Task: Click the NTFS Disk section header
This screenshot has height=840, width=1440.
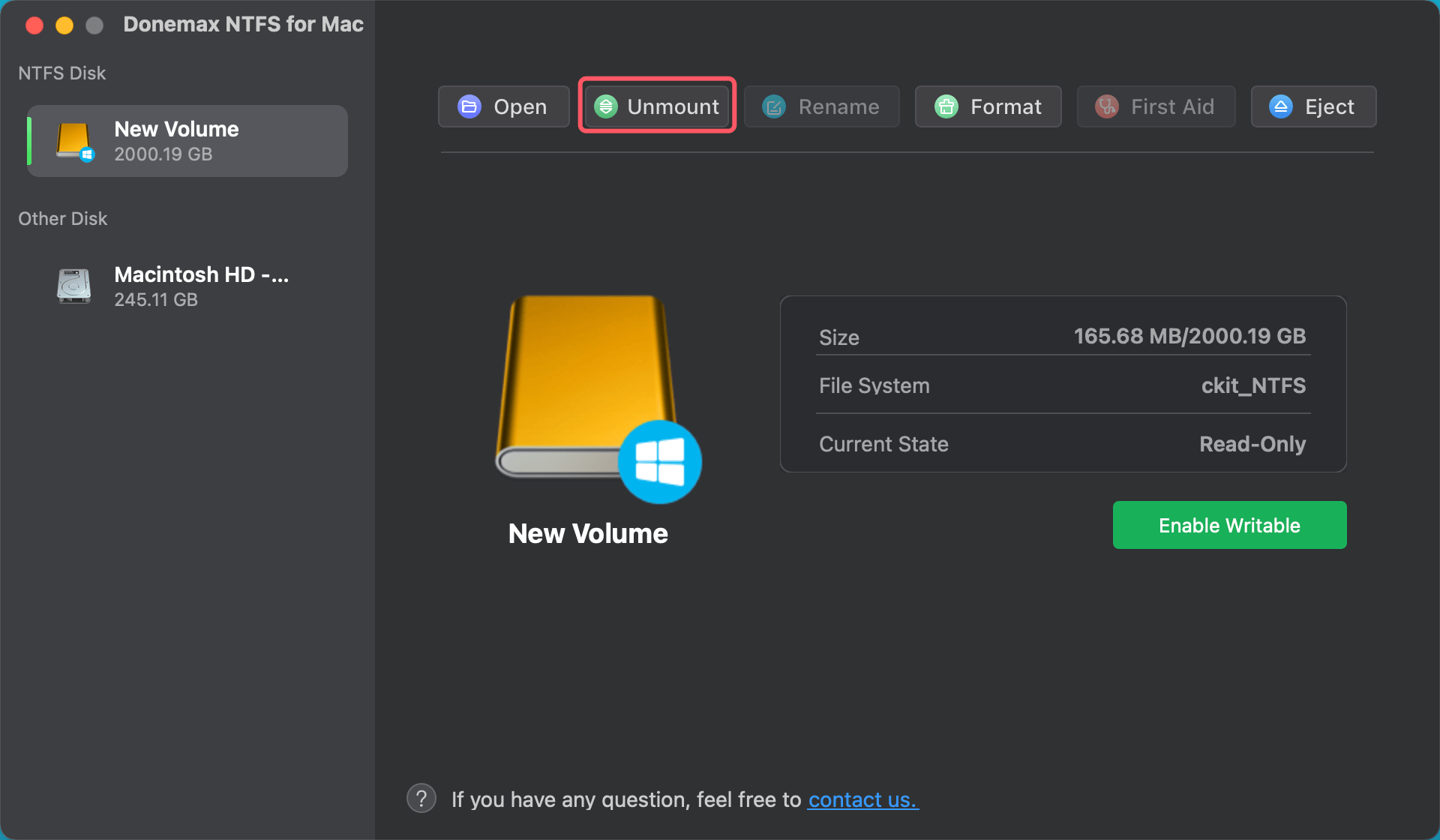Action: click(x=62, y=73)
